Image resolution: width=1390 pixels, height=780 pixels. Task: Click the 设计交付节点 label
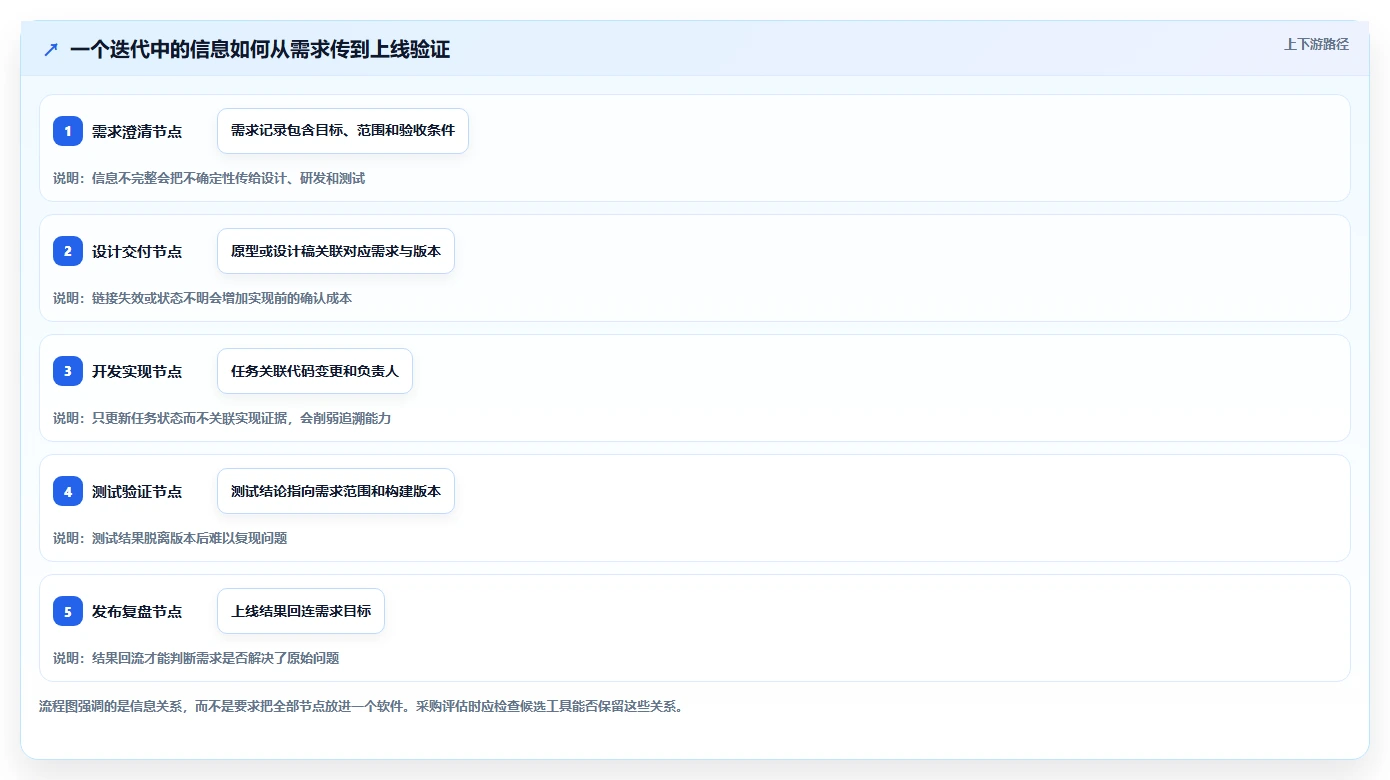137,251
